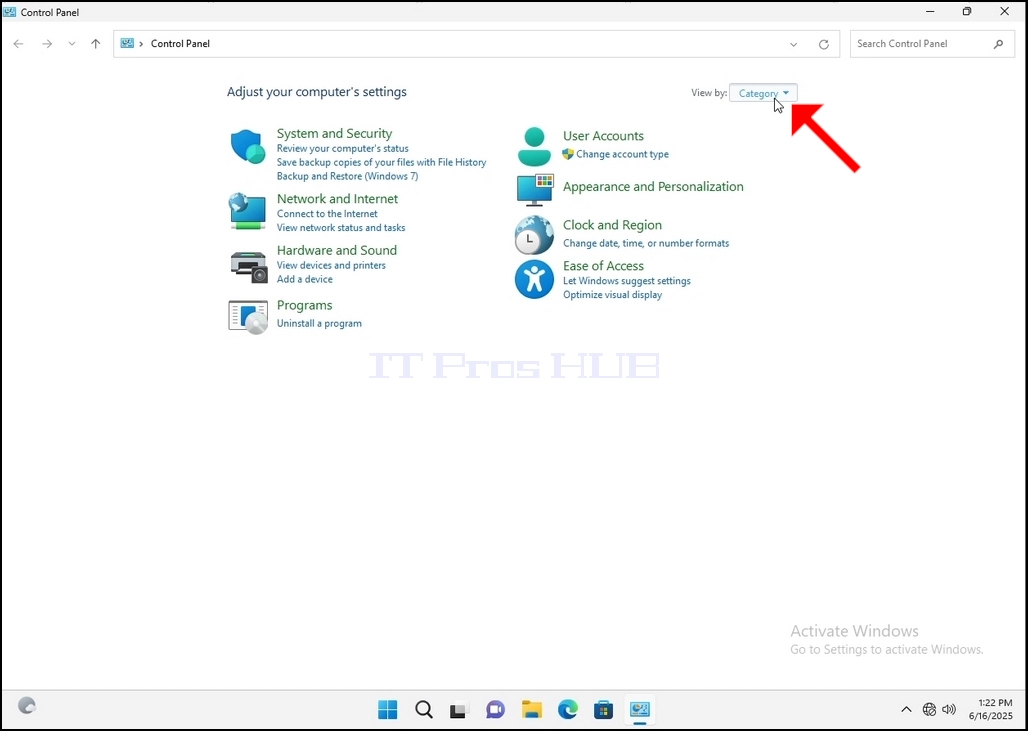Open Clock and Region globe clock icon
The width and height of the screenshot is (1028, 731).
[x=534, y=235]
